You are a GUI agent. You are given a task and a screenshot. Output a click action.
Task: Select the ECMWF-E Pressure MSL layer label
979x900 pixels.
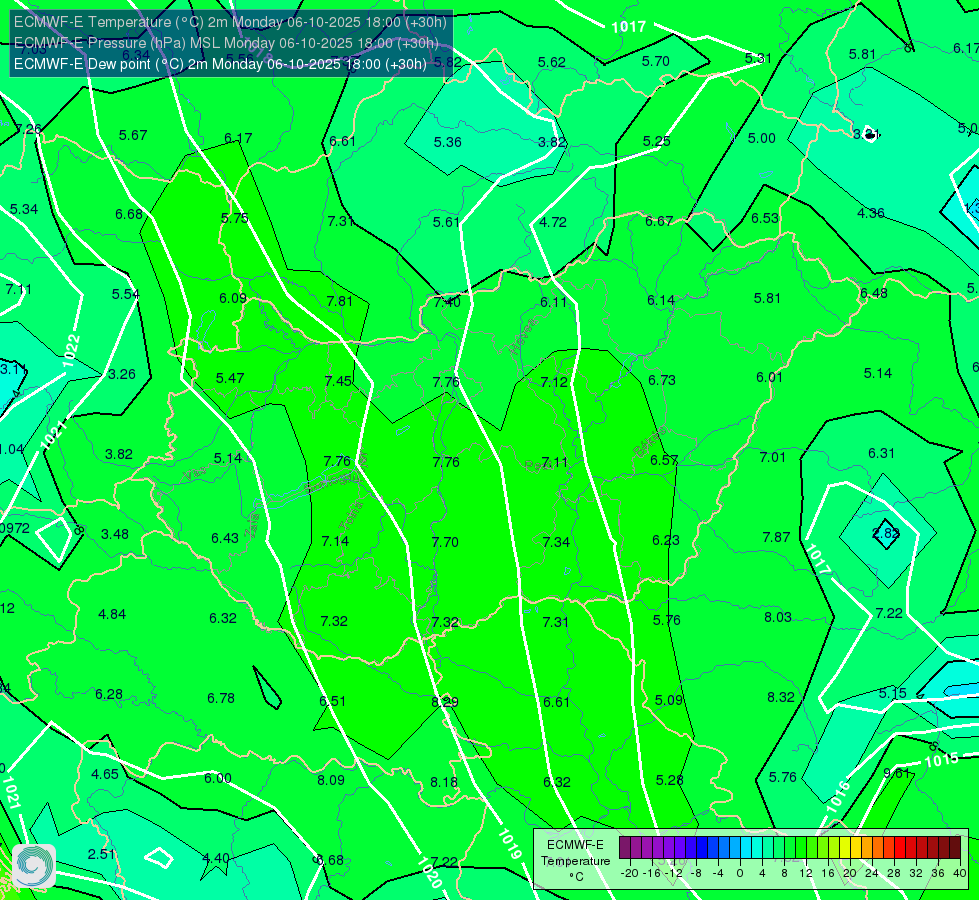coord(226,43)
